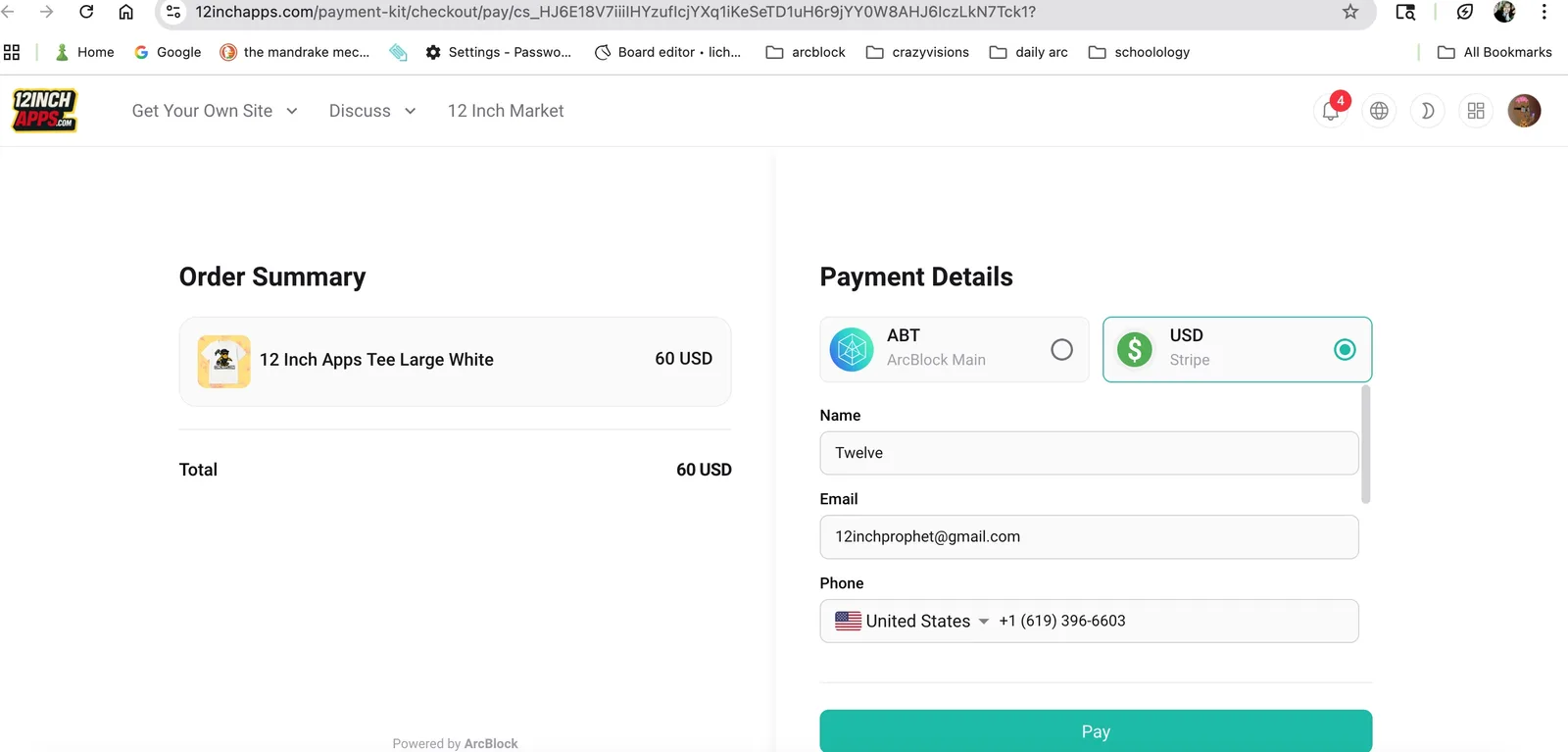The image size is (1568, 752).
Task: Open the bookmarks bar apps grid
Action: (12, 52)
